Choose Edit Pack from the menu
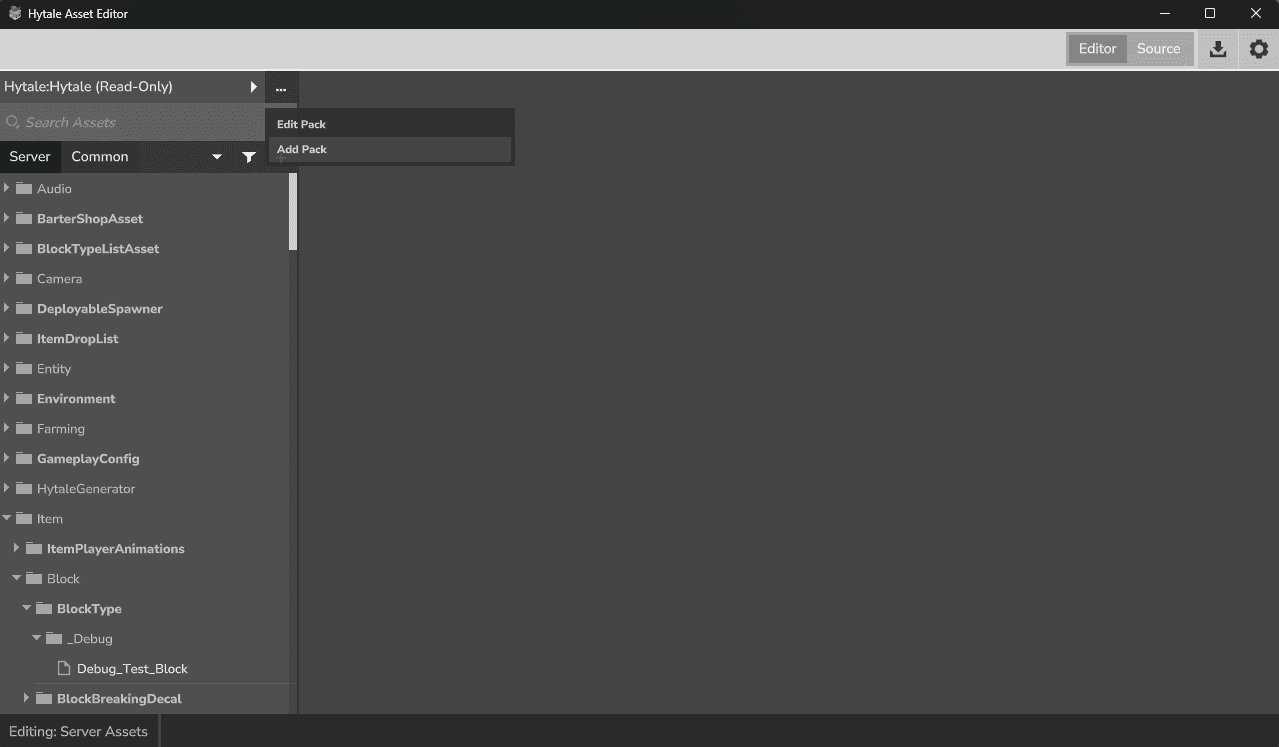 tap(302, 125)
